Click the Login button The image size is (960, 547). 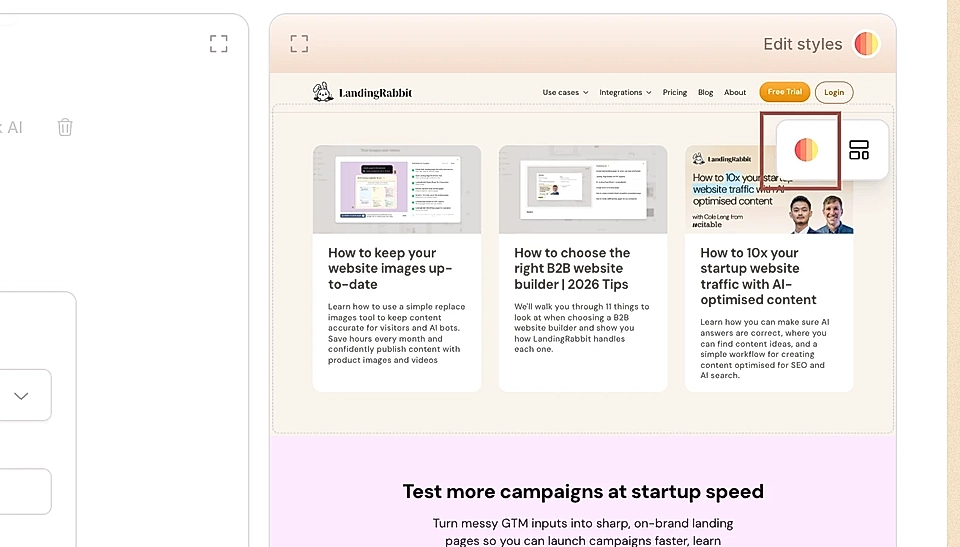(x=834, y=92)
